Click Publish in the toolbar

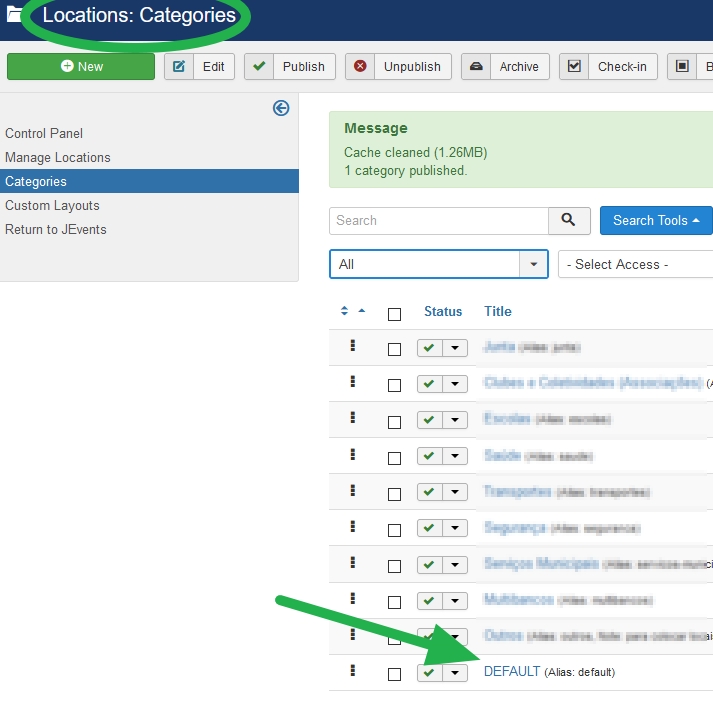[x=290, y=67]
